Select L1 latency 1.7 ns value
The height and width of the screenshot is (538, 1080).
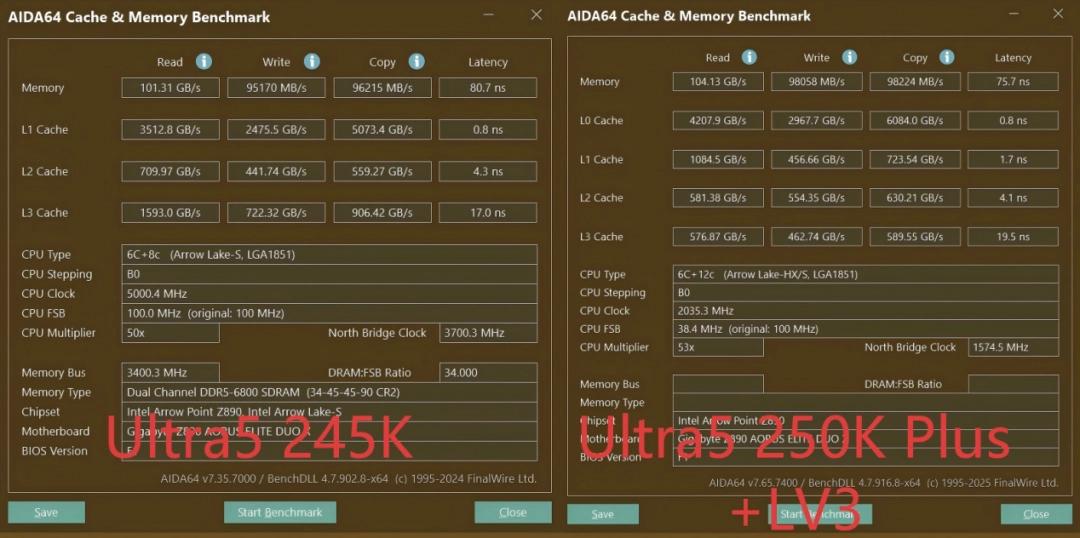1013,159
